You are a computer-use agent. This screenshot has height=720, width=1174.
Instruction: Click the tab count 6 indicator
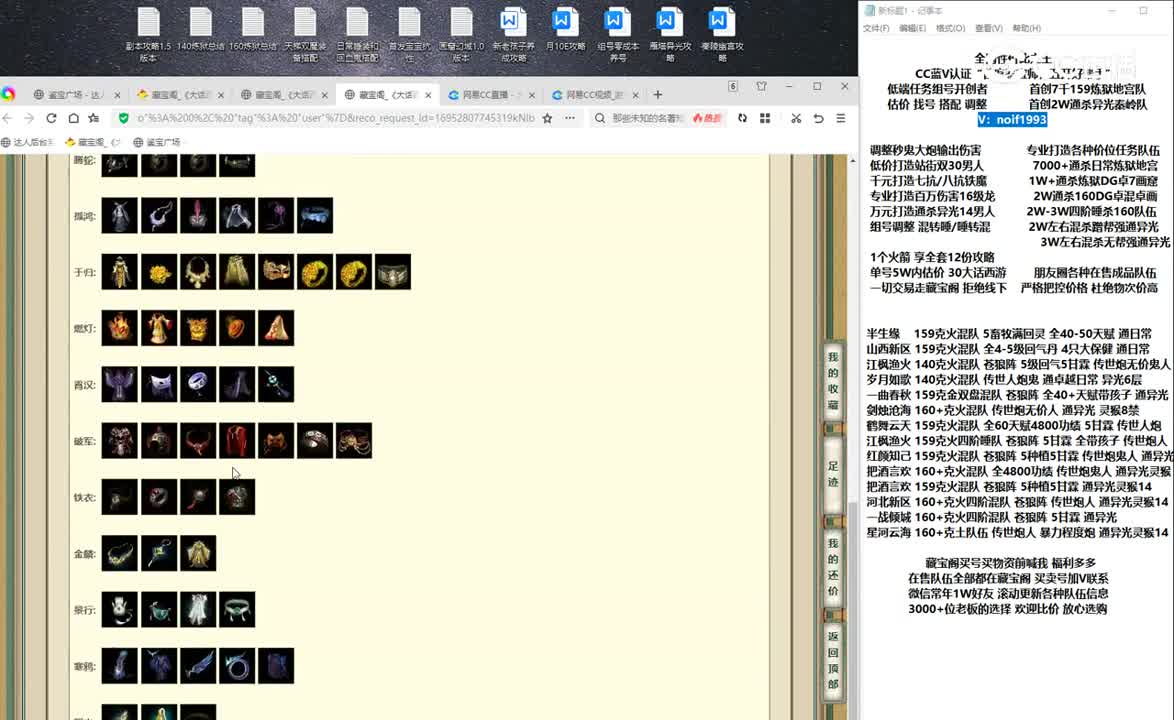click(x=733, y=87)
